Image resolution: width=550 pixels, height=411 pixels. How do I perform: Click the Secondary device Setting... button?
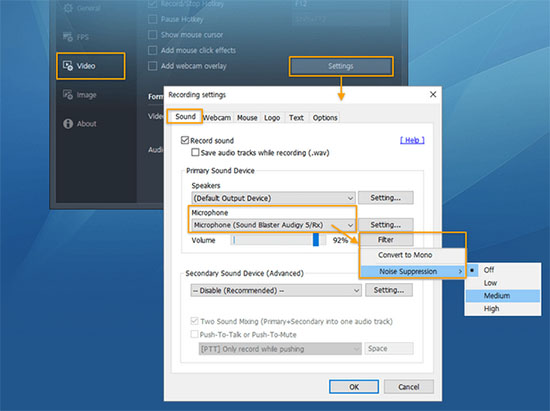pyautogui.click(x=389, y=290)
